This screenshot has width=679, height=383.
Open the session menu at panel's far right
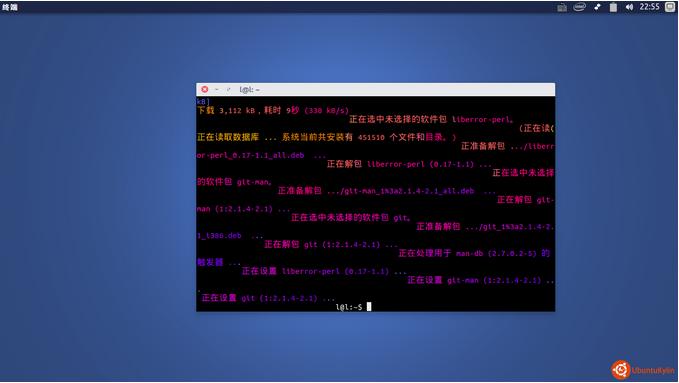click(x=670, y=7)
